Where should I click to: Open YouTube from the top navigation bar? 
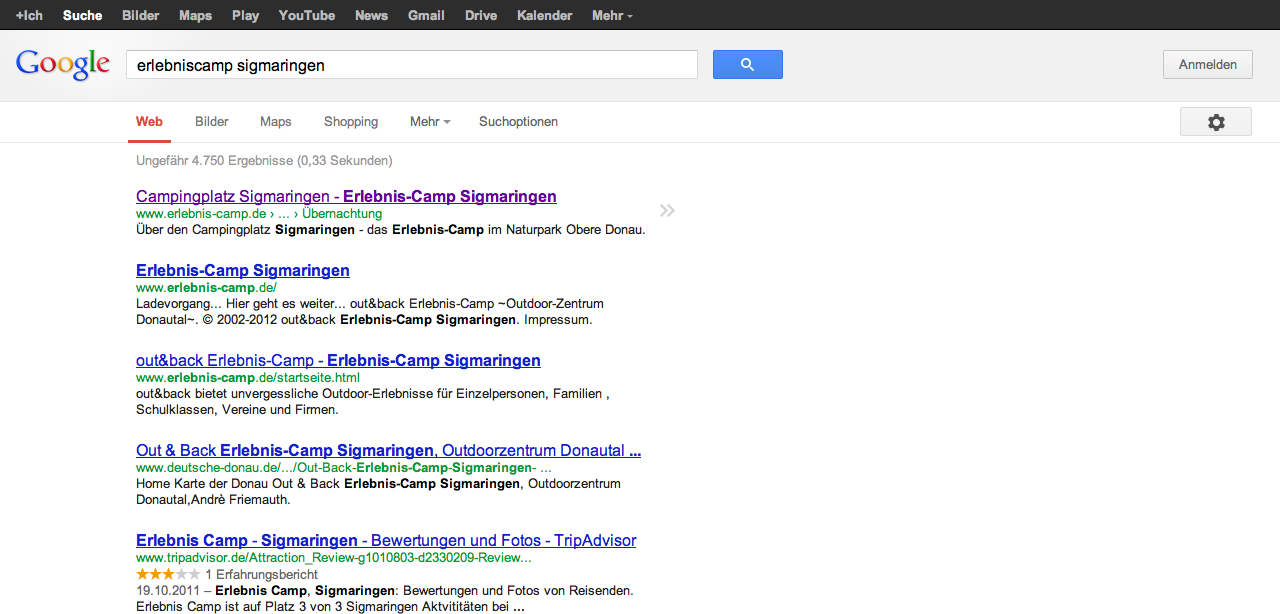pyautogui.click(x=306, y=15)
